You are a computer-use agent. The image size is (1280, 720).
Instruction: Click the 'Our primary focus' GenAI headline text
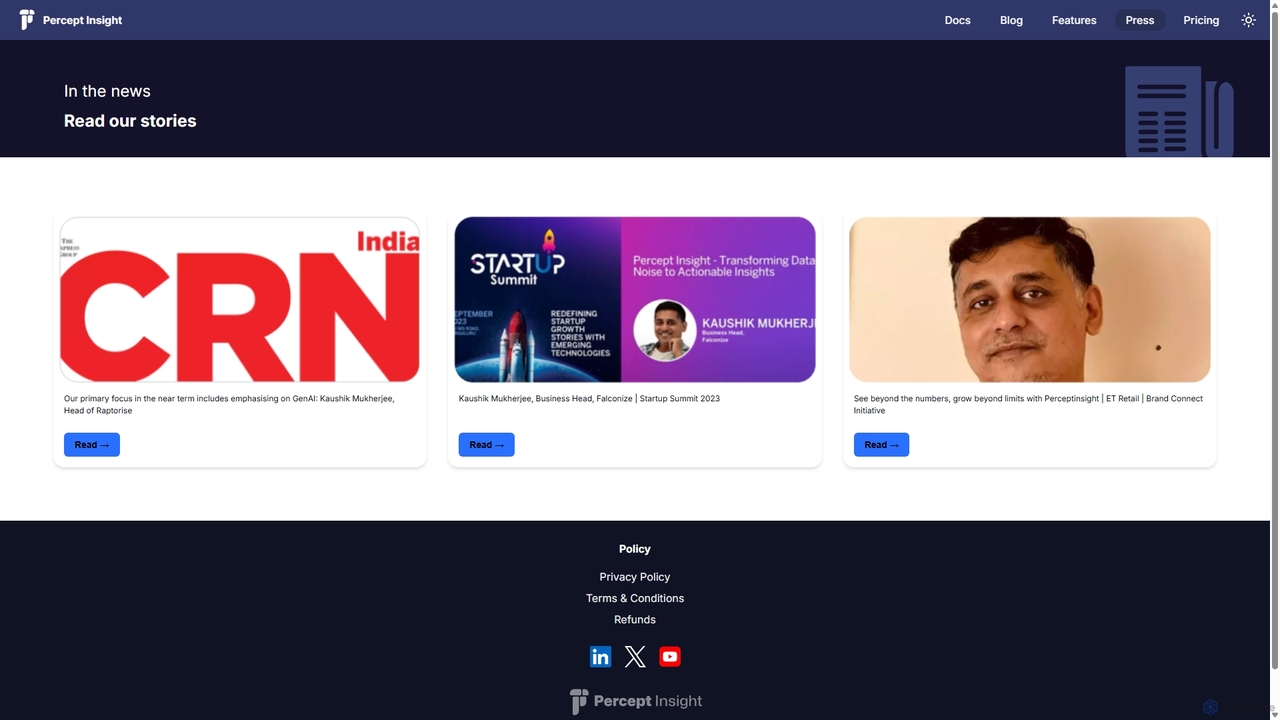click(229, 404)
